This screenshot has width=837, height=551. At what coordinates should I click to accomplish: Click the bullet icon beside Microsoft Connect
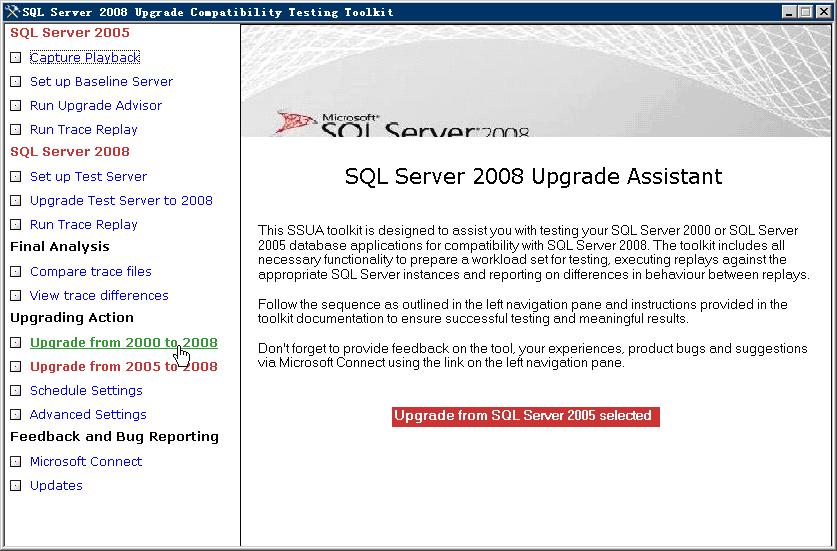tap(16, 462)
